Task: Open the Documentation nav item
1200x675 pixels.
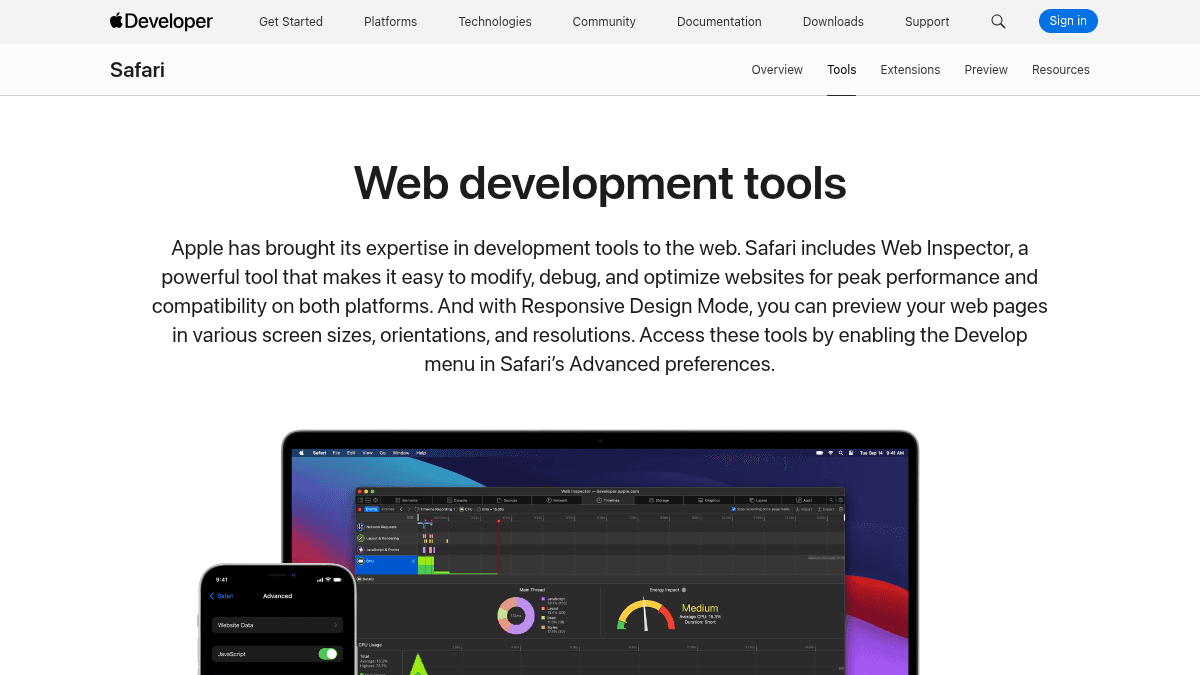Action: (x=719, y=21)
